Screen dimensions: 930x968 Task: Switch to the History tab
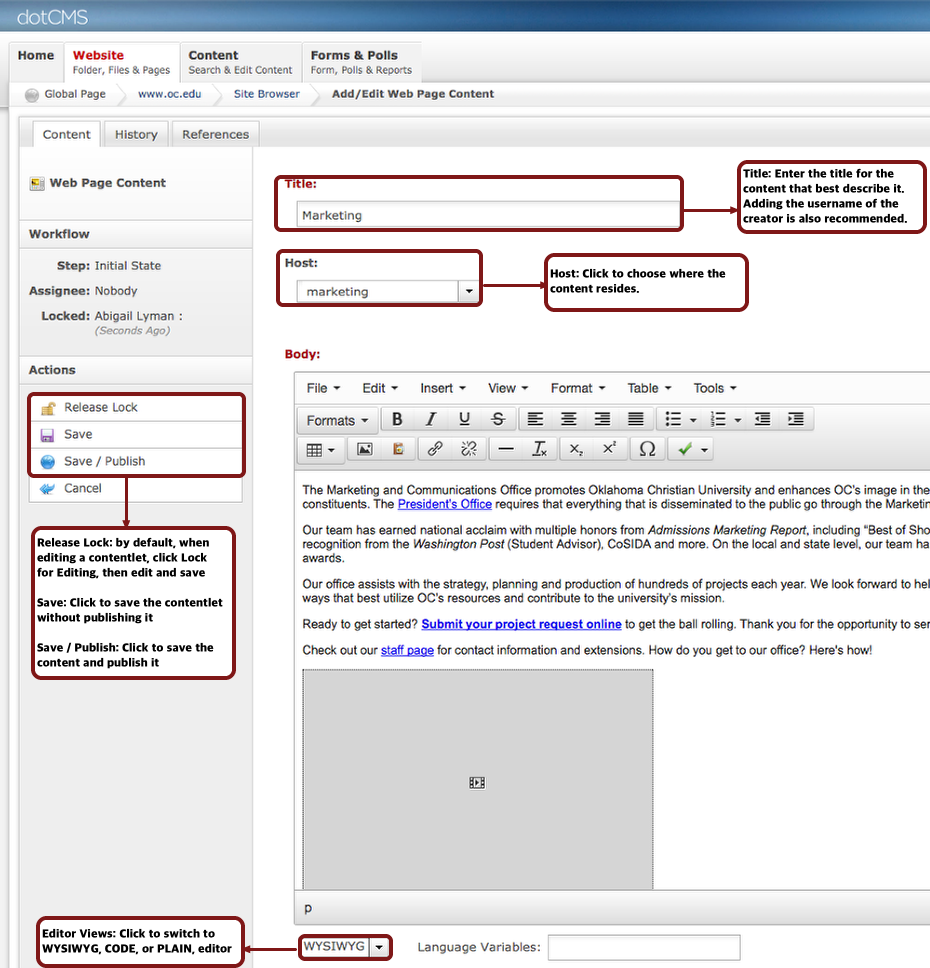click(136, 135)
